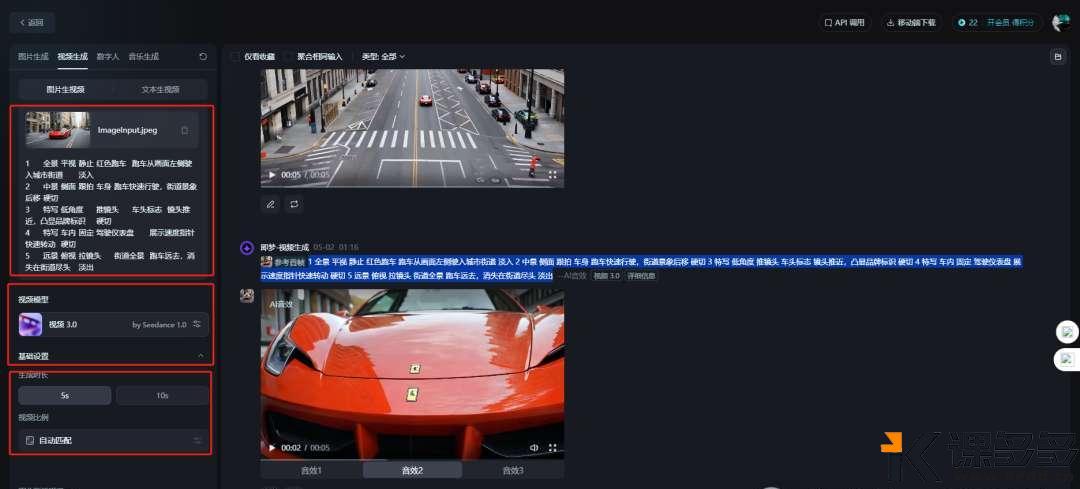
Task: Select the 视频生成 tab
Action: click(72, 56)
